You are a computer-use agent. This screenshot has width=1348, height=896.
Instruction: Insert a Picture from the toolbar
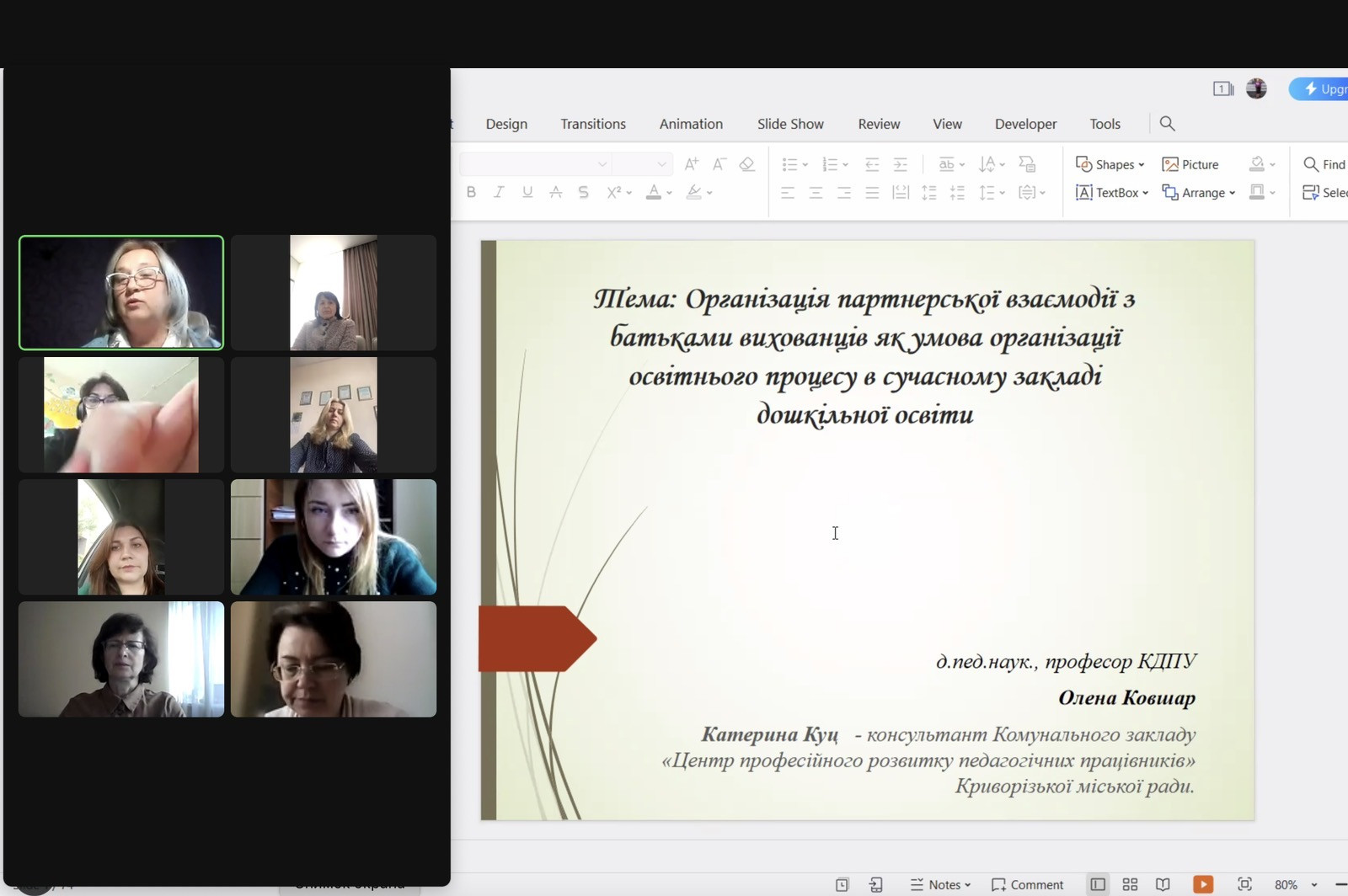pos(1190,164)
